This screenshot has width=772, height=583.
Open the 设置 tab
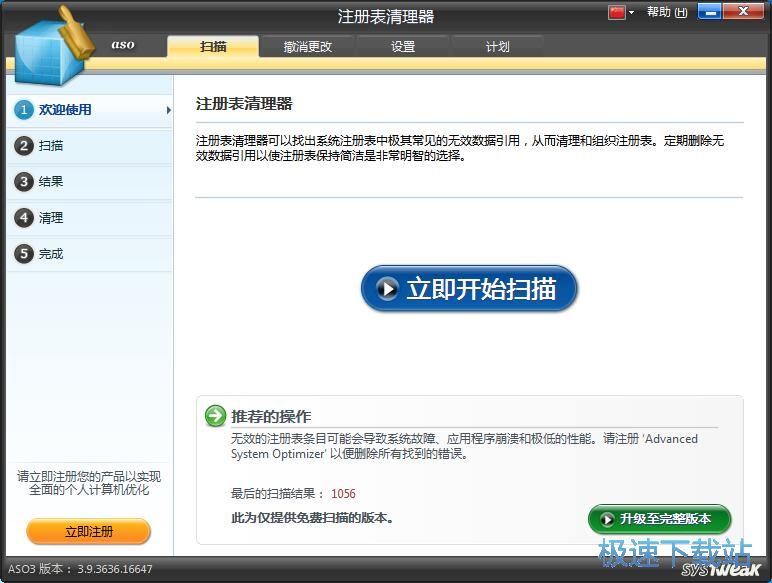coord(403,47)
